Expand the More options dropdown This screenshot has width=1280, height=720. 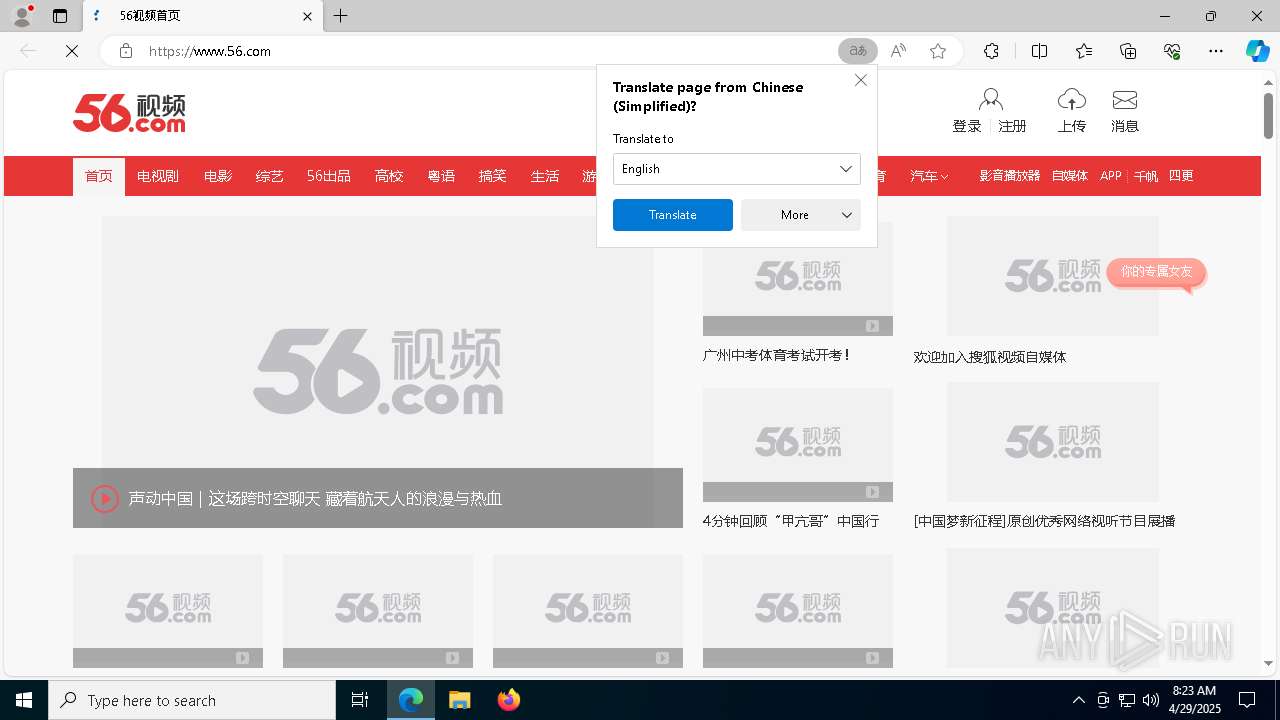click(801, 215)
